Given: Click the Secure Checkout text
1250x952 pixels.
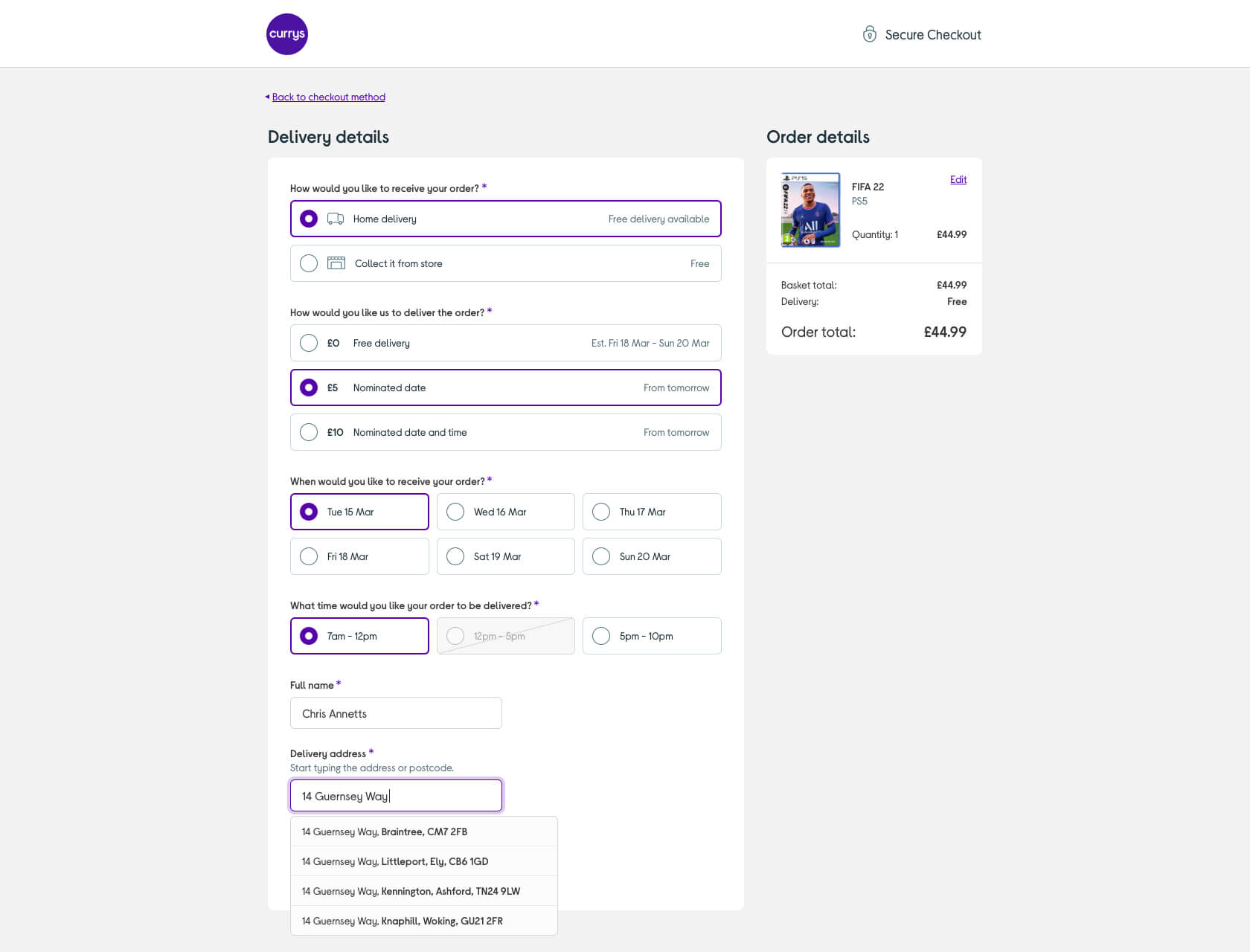Looking at the screenshot, I should pos(933,35).
